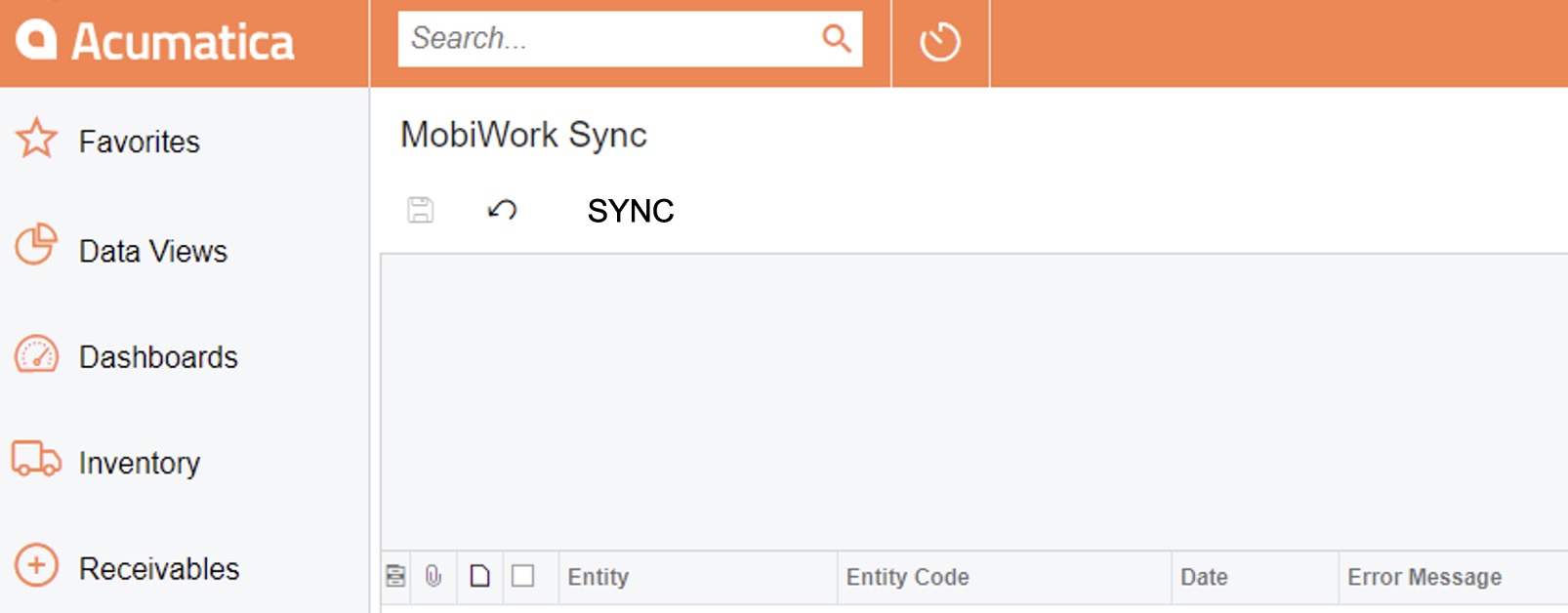Viewport: 1568px width, 613px height.
Task: Click the magnifier icon in search box
Action: pos(836,39)
